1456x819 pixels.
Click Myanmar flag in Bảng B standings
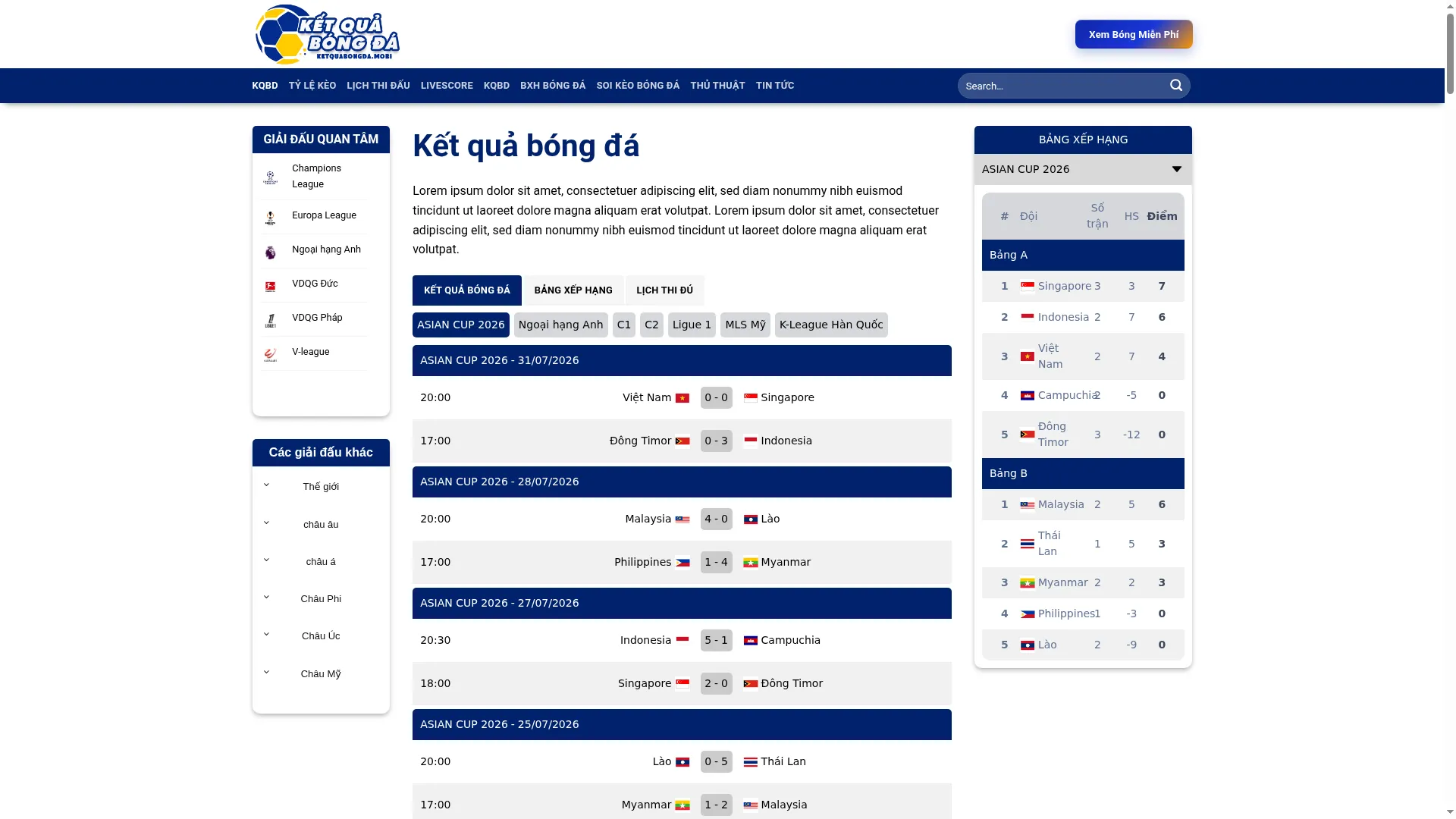[1028, 583]
